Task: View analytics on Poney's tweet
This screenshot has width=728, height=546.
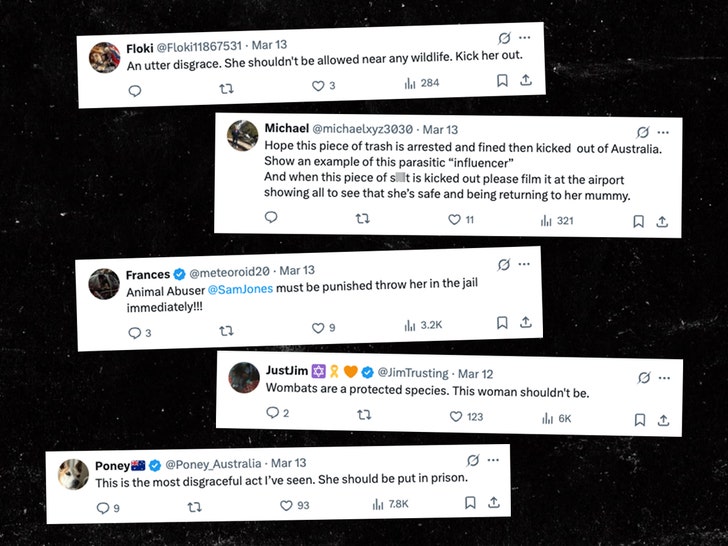Action: tap(390, 506)
